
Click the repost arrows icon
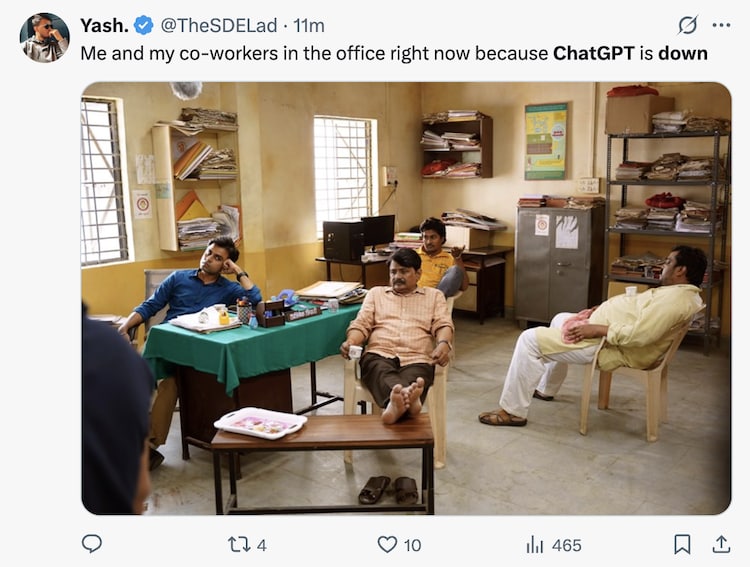pyautogui.click(x=239, y=544)
